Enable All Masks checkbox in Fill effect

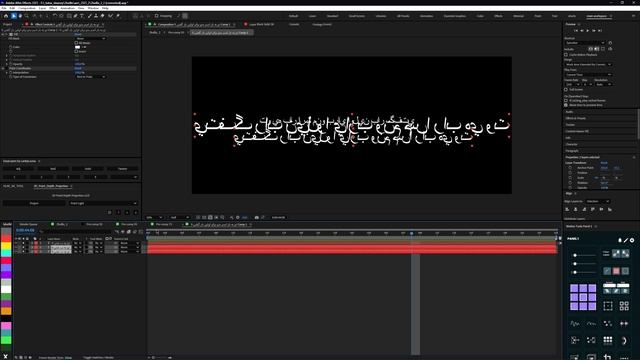76,42
